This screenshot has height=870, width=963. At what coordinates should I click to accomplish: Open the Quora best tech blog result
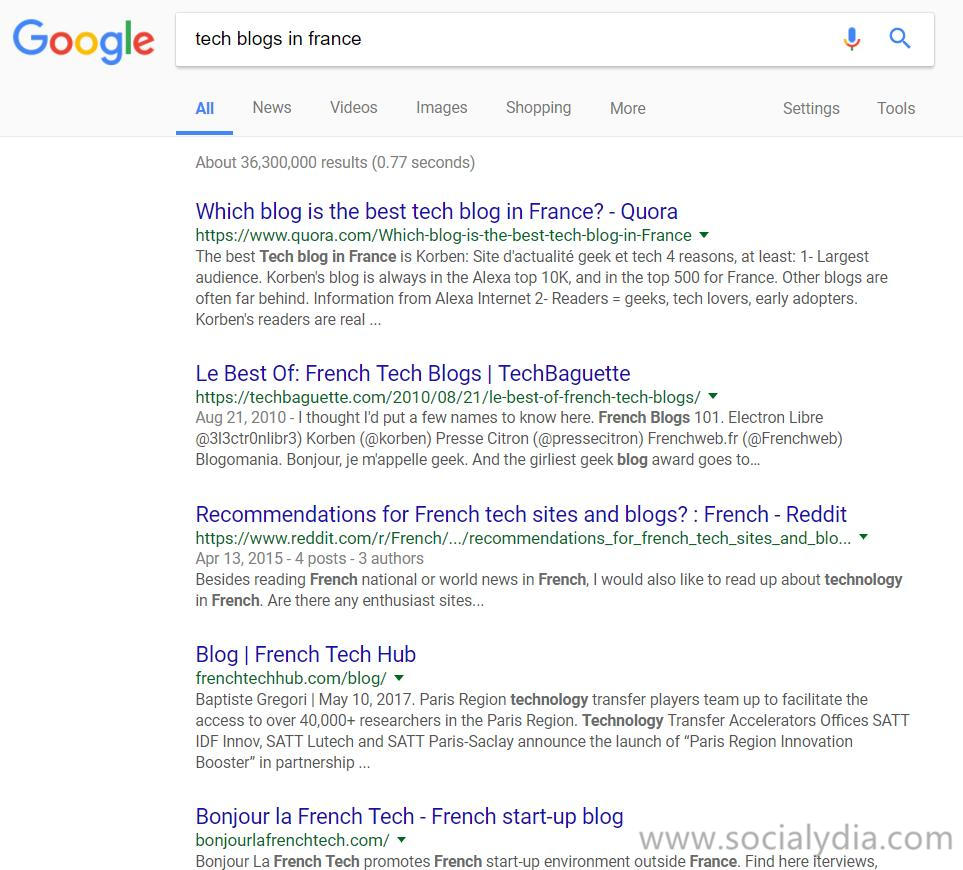(x=437, y=211)
